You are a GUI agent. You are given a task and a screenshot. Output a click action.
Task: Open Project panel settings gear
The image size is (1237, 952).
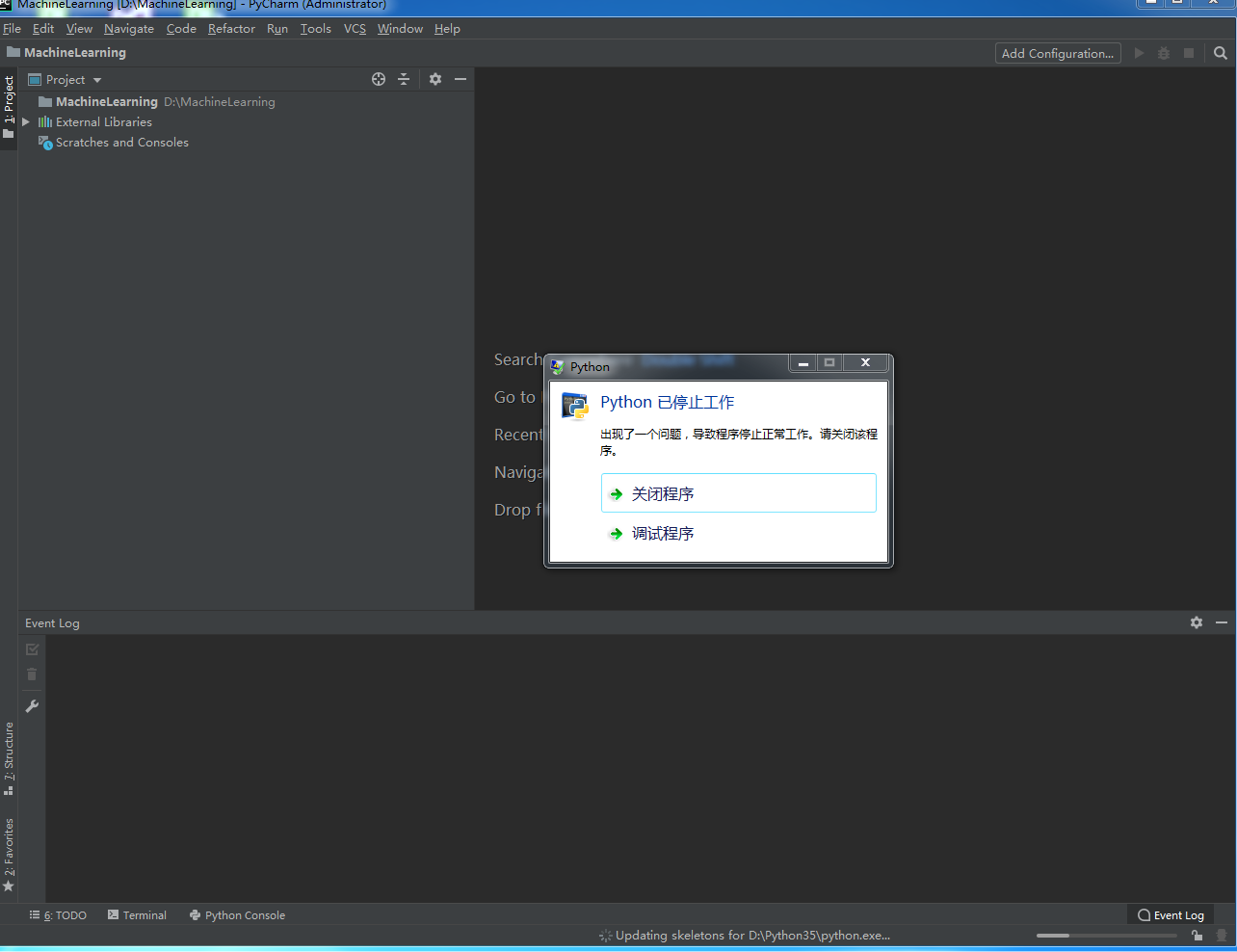[435, 79]
